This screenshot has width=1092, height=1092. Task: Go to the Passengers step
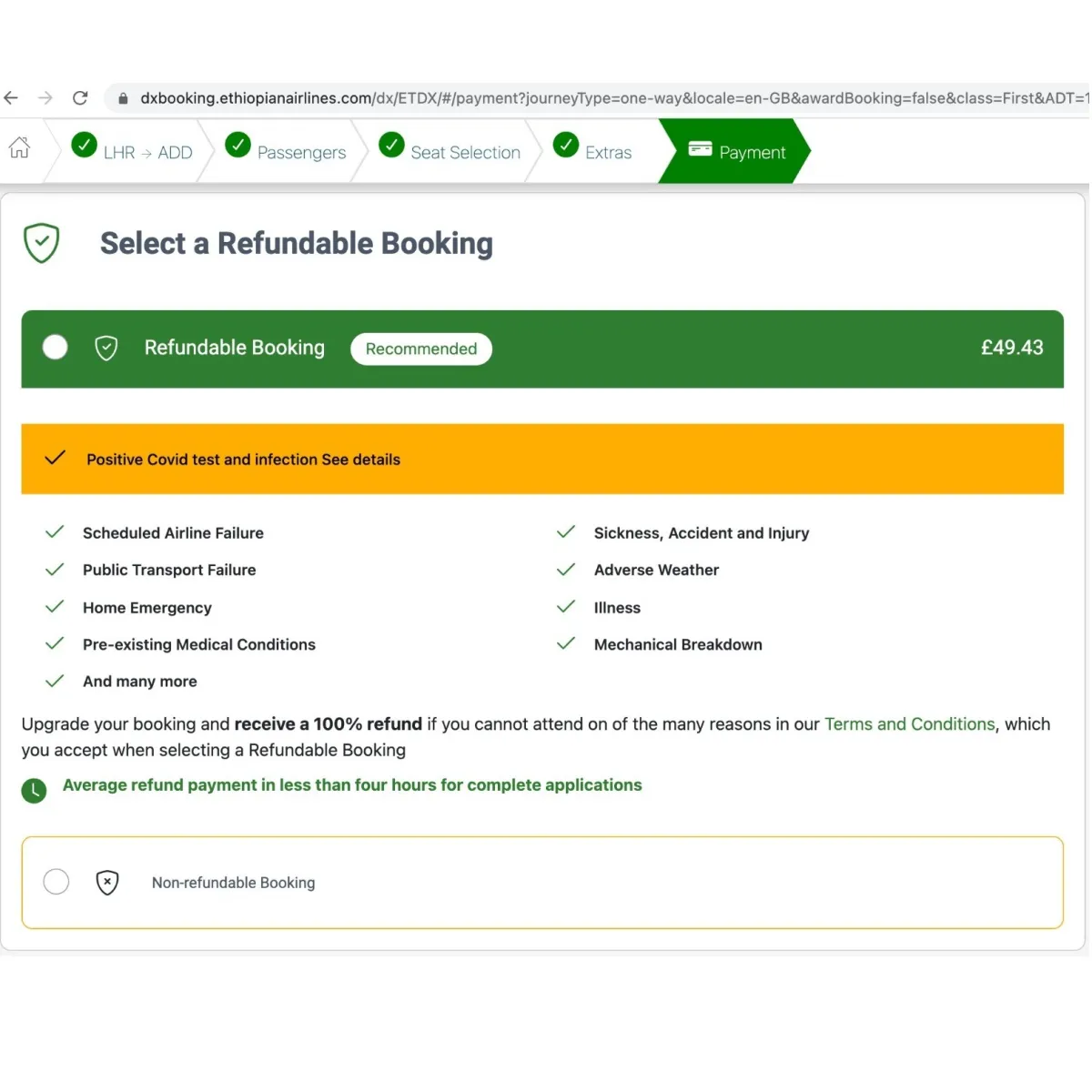click(301, 152)
